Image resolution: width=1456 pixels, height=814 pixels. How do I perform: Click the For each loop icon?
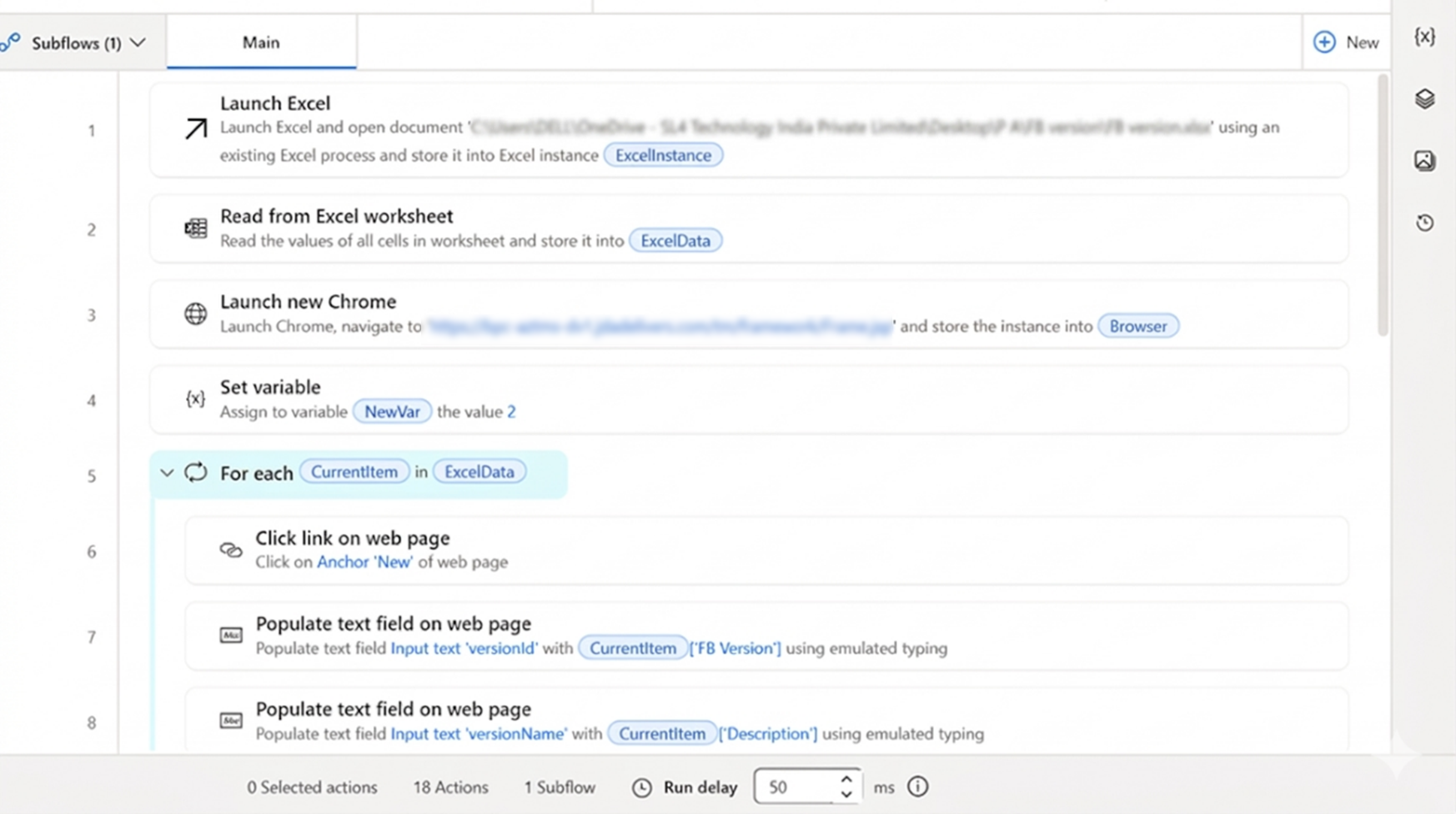point(196,472)
